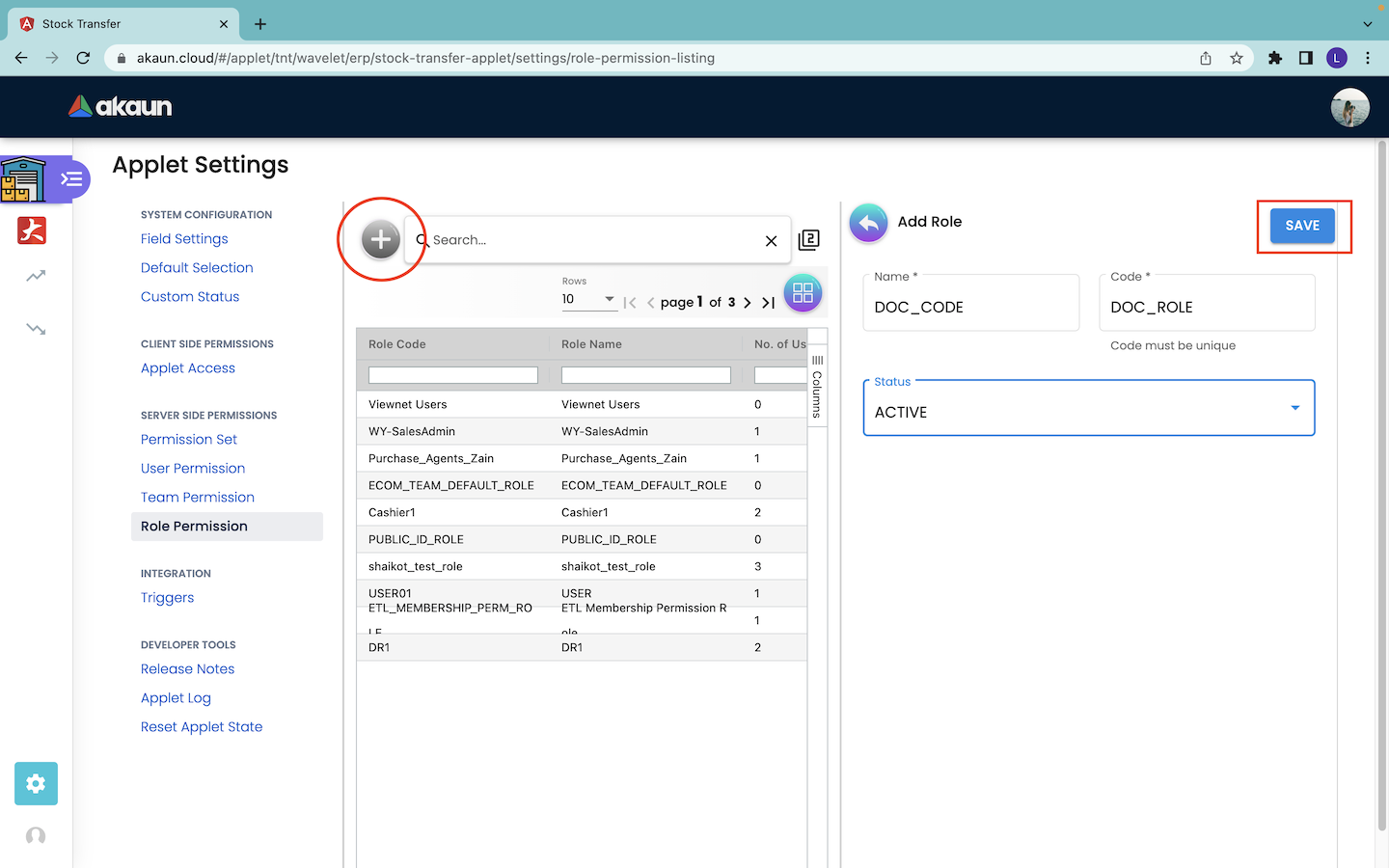1389x868 pixels.
Task: Click the back arrow beside Add Role
Action: 868,223
